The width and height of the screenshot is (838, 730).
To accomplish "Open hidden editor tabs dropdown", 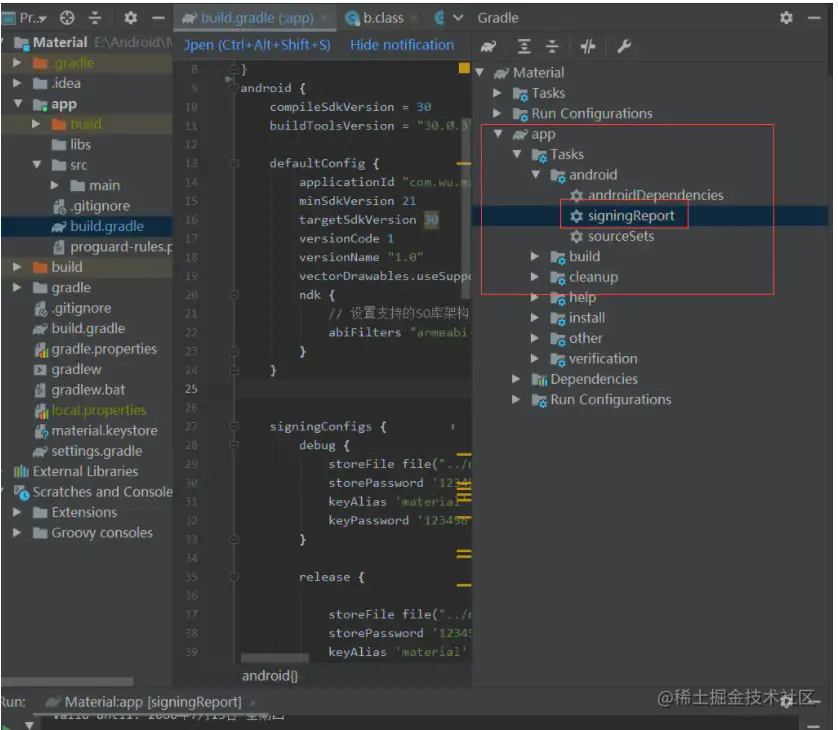I will pyautogui.click(x=458, y=18).
